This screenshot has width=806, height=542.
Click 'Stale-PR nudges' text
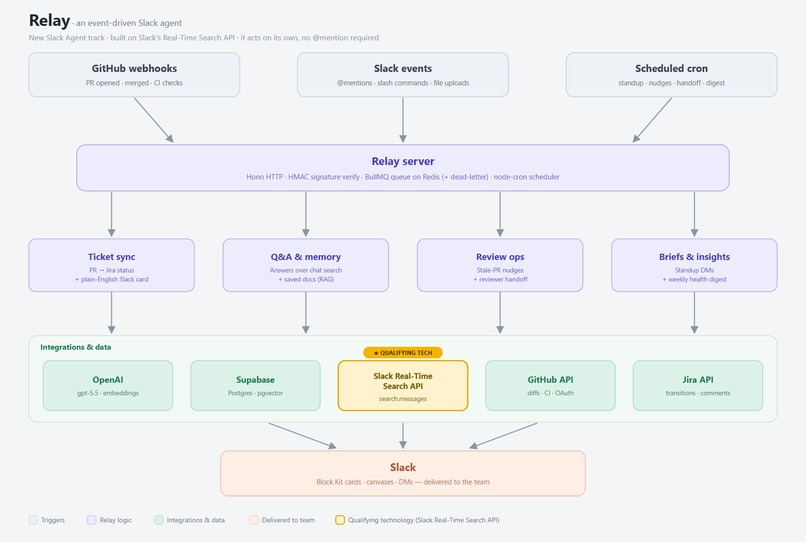(x=500, y=270)
